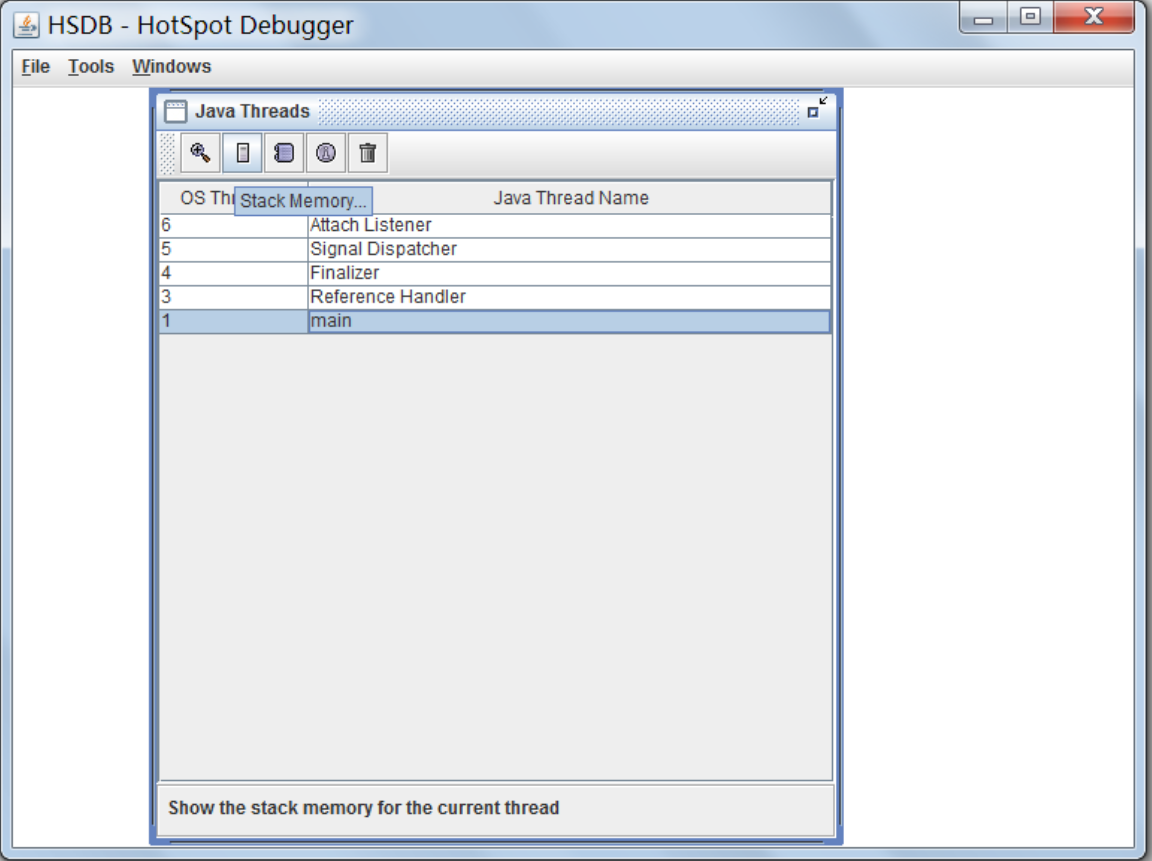1152x861 pixels.
Task: Click the Java Threads frame title text
Action: 252,111
